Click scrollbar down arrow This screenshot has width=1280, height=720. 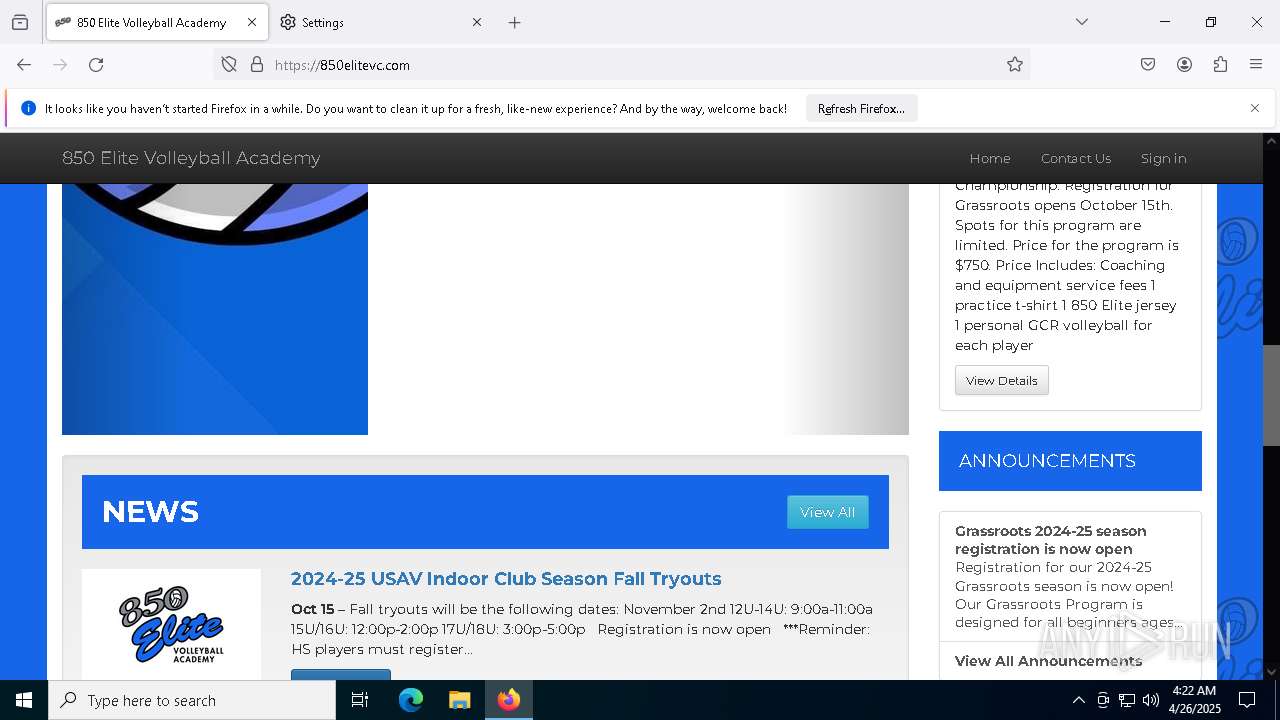[x=1271, y=671]
